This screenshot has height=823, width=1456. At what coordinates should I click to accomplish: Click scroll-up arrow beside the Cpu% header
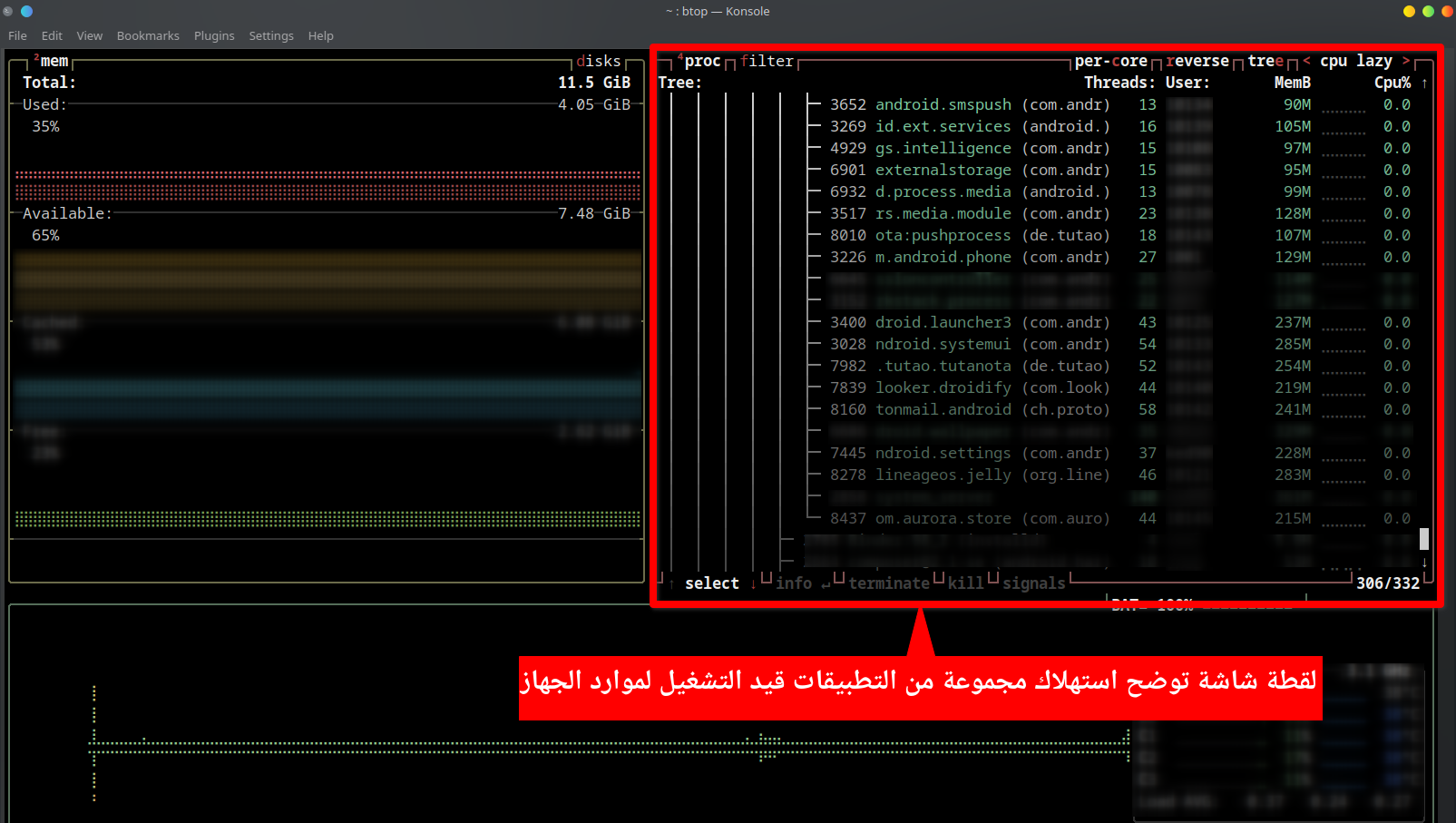(1424, 83)
